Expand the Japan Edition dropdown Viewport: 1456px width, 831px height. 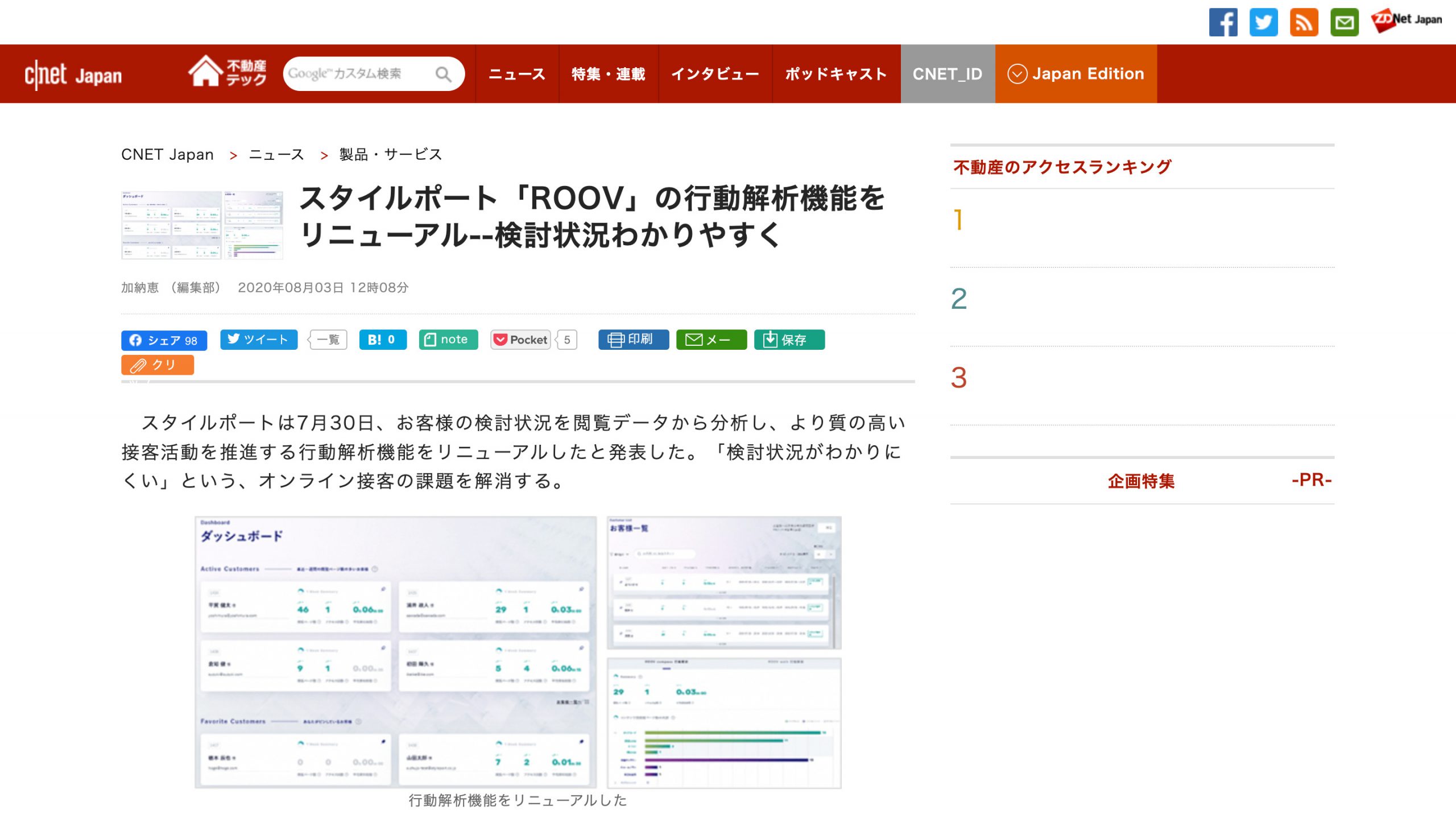click(1076, 74)
